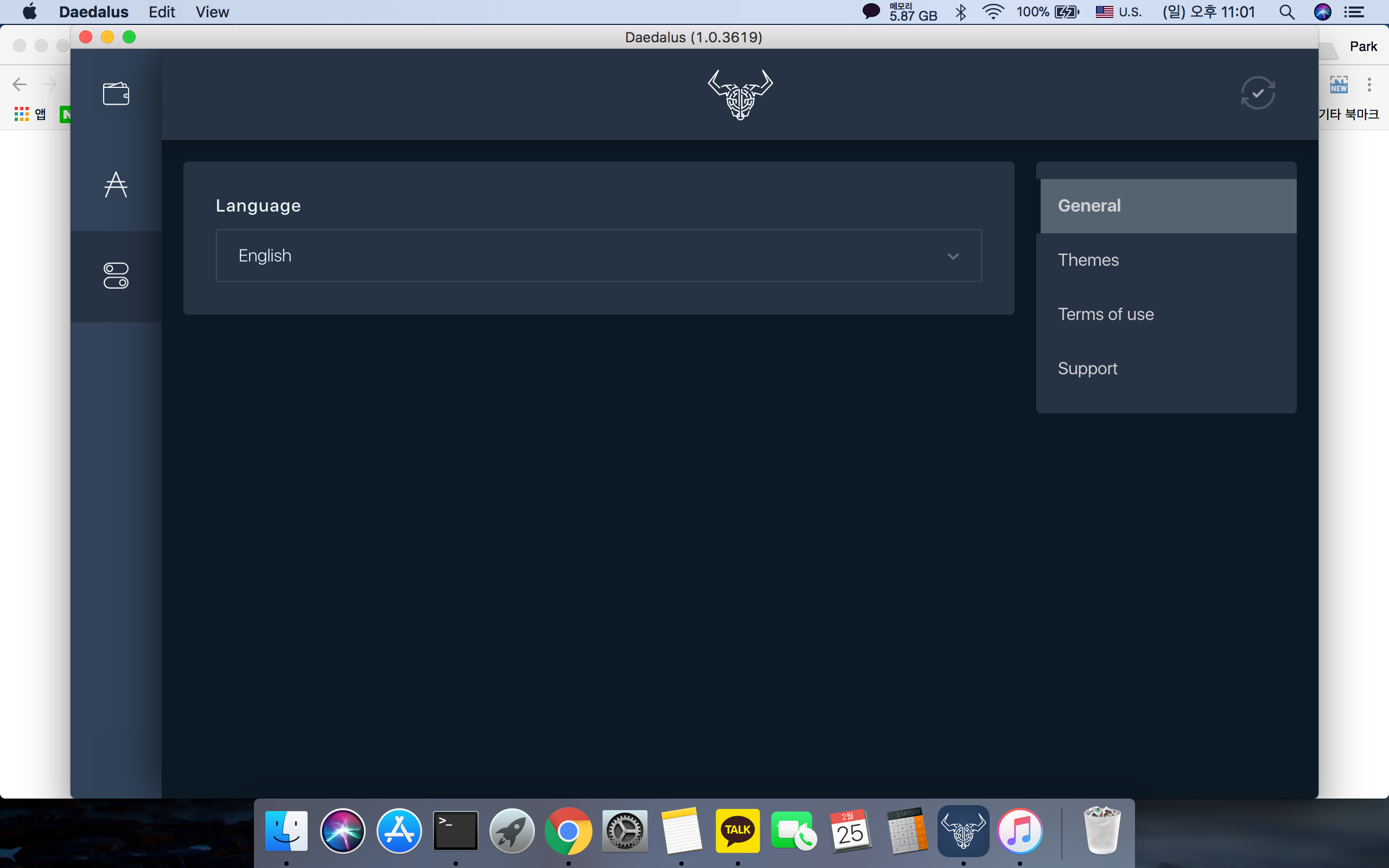The image size is (1389, 868).
Task: Open the Edit menu
Action: 161,12
